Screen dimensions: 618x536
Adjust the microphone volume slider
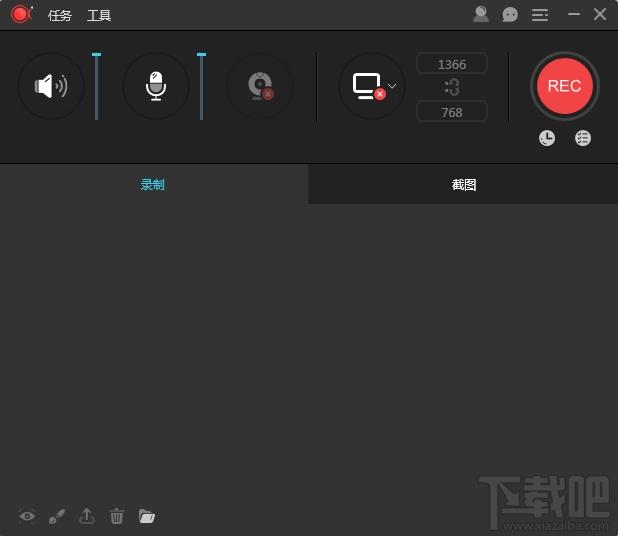201,86
